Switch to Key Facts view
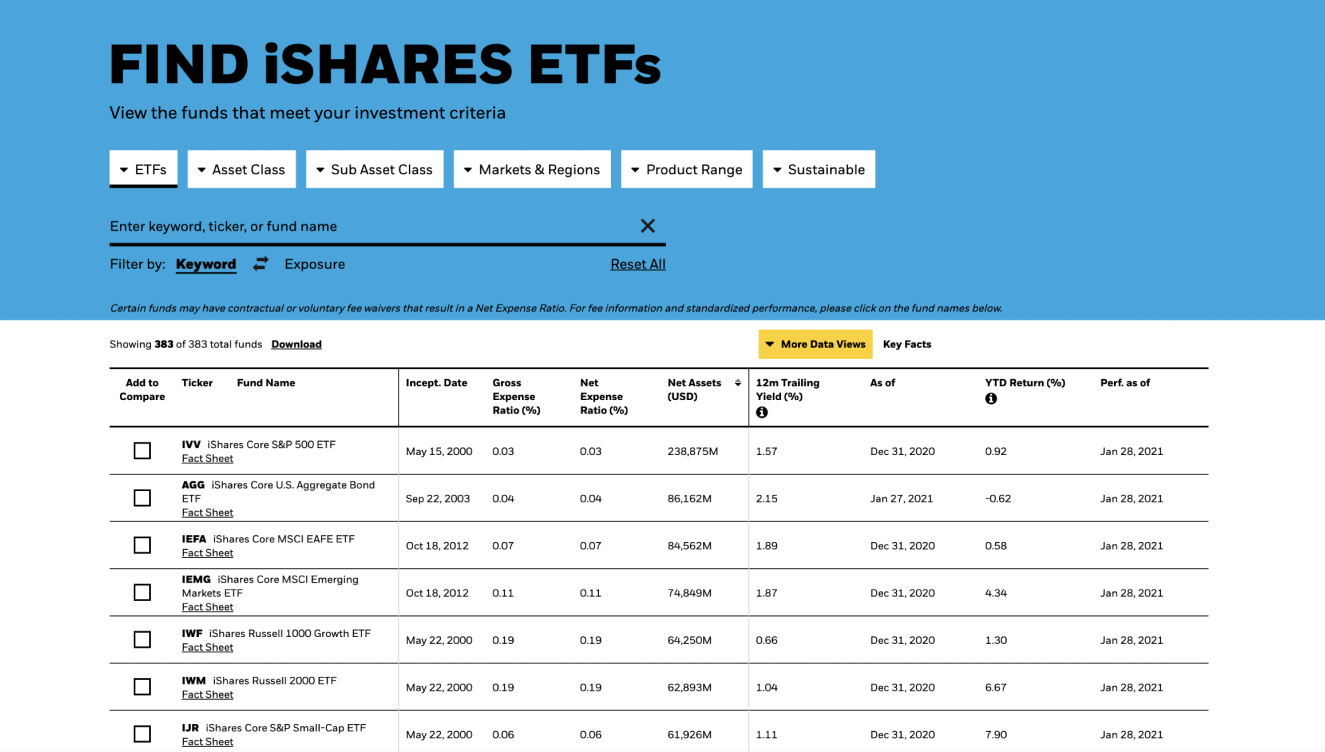1325x752 pixels. tap(907, 344)
